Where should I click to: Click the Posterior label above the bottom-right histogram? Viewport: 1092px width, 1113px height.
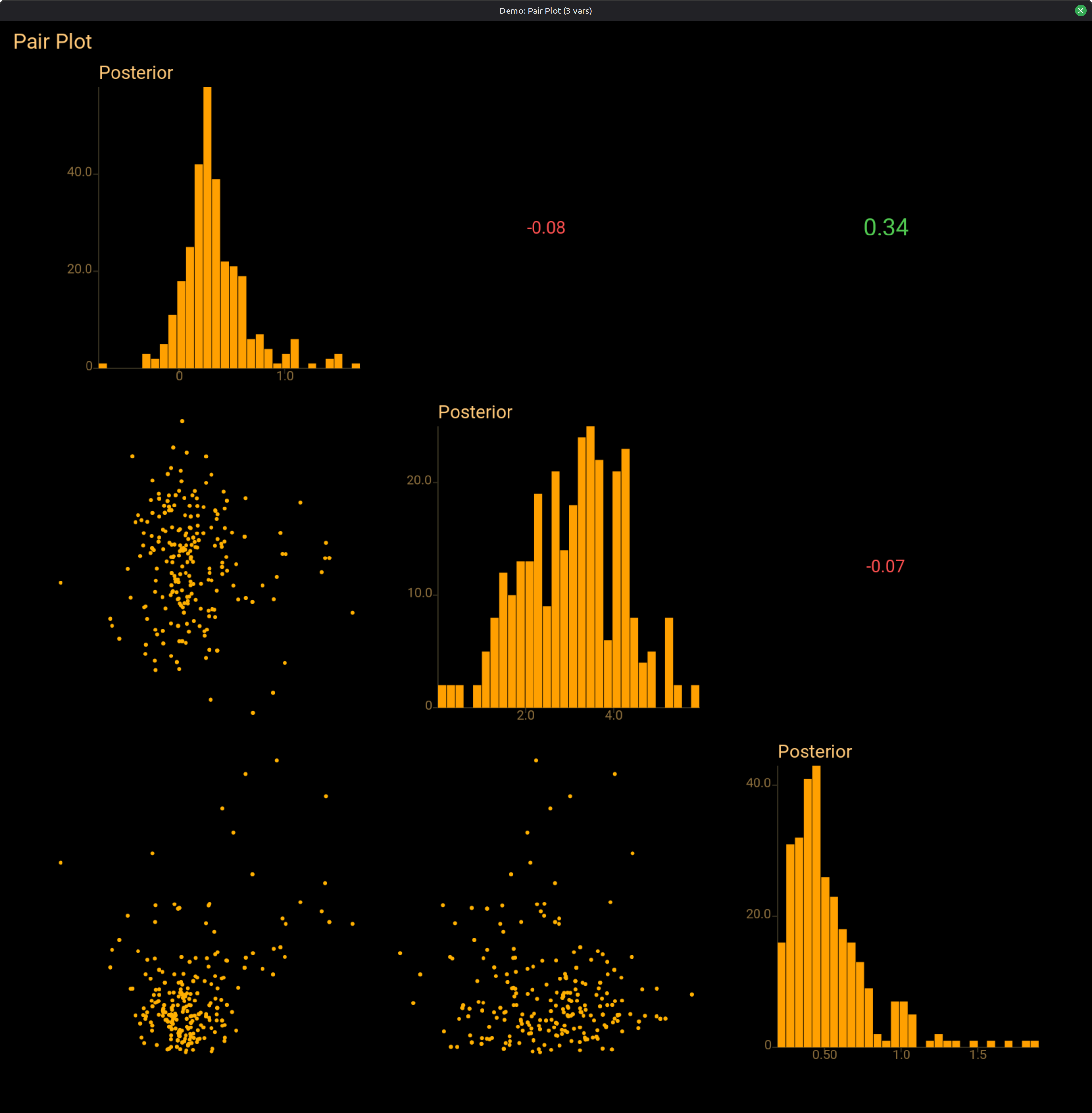[815, 752]
